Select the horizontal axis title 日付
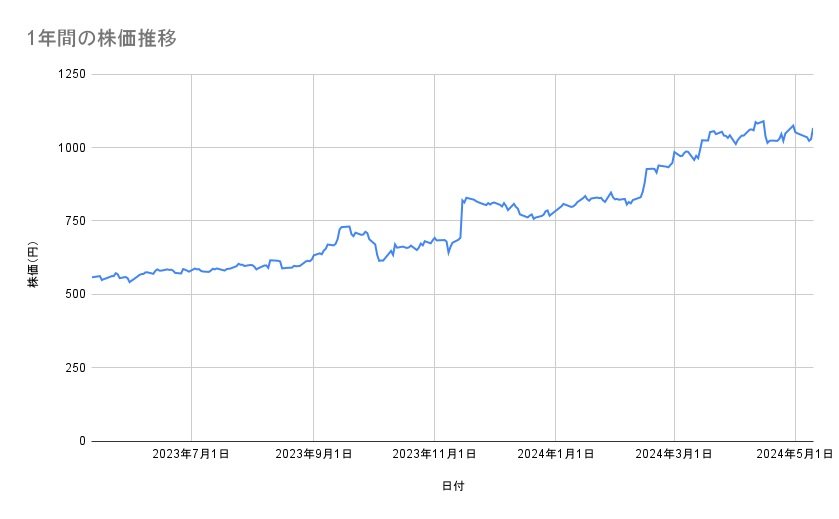Image resolution: width=839 pixels, height=519 pixels. [452, 486]
